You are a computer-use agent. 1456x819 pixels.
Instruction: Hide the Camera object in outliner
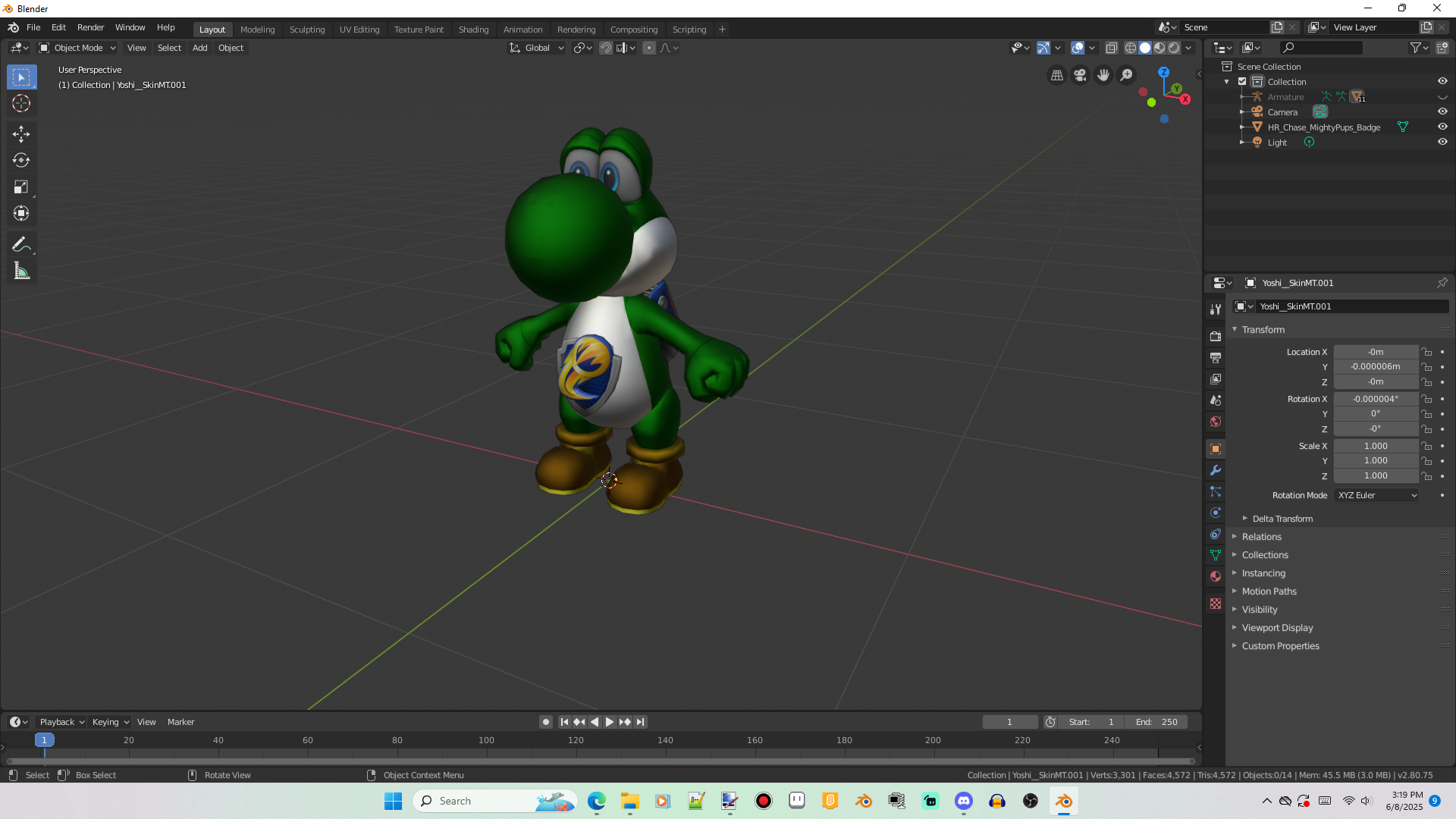tap(1442, 111)
